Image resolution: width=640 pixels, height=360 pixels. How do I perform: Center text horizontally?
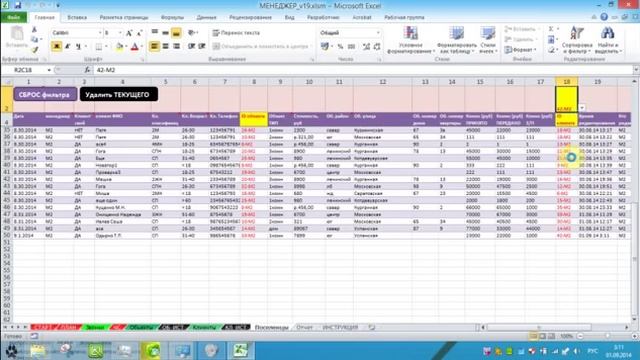coord(165,46)
